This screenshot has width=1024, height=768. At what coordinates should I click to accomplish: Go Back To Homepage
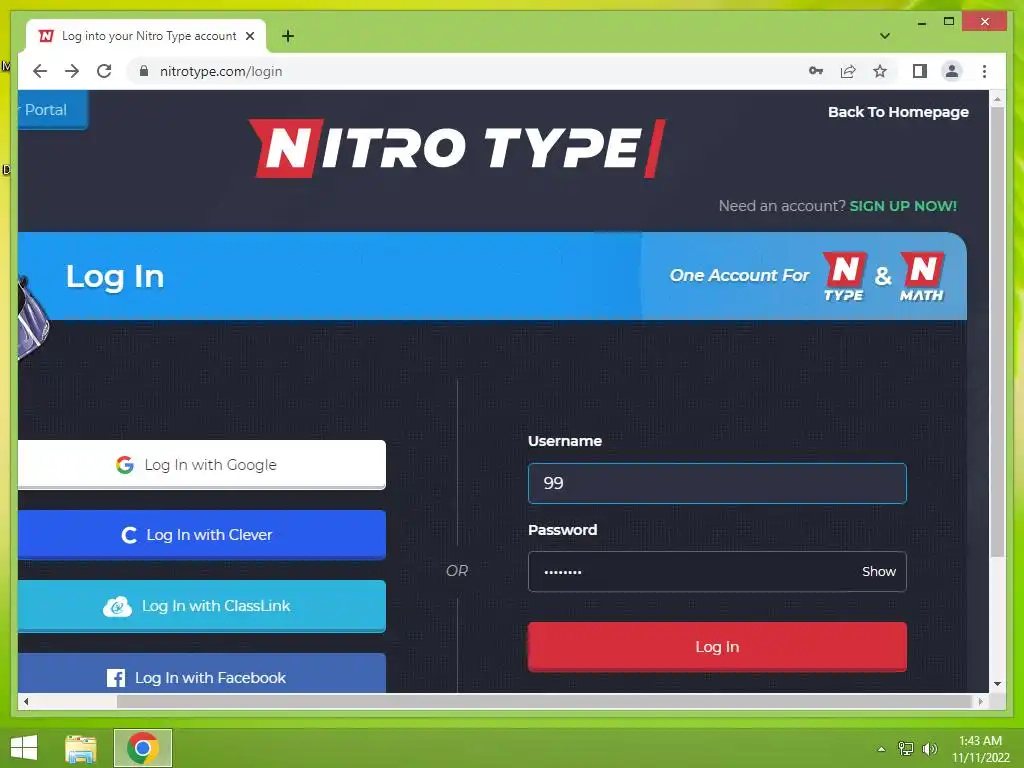(x=898, y=112)
